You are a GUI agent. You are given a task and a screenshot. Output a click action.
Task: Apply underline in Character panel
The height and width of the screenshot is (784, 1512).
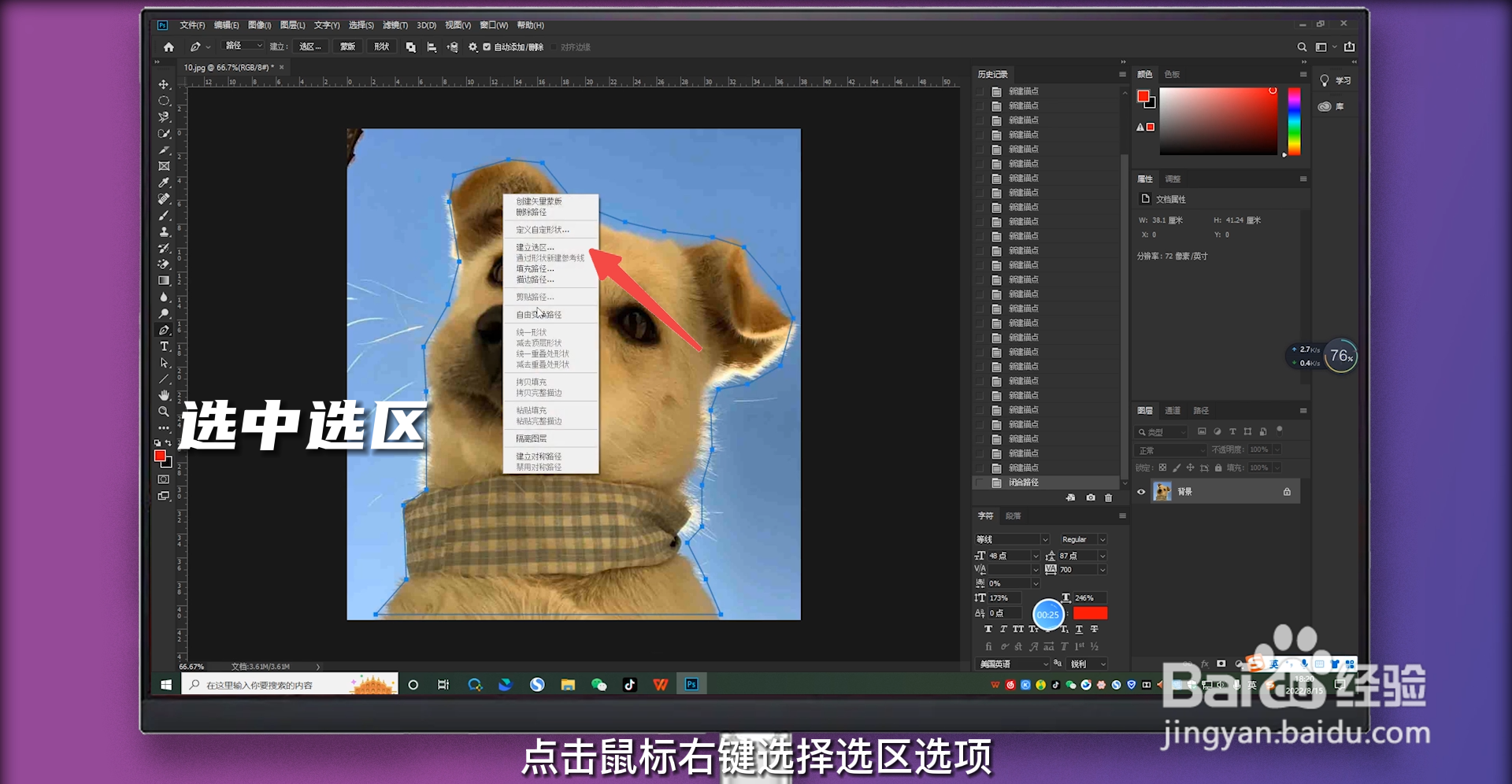(1079, 629)
